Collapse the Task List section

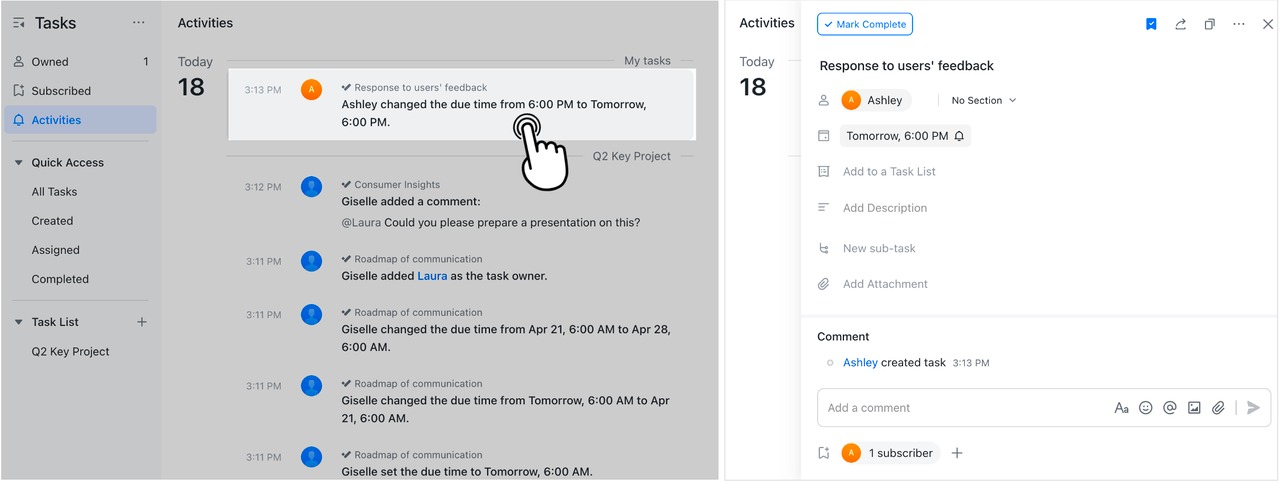point(19,322)
